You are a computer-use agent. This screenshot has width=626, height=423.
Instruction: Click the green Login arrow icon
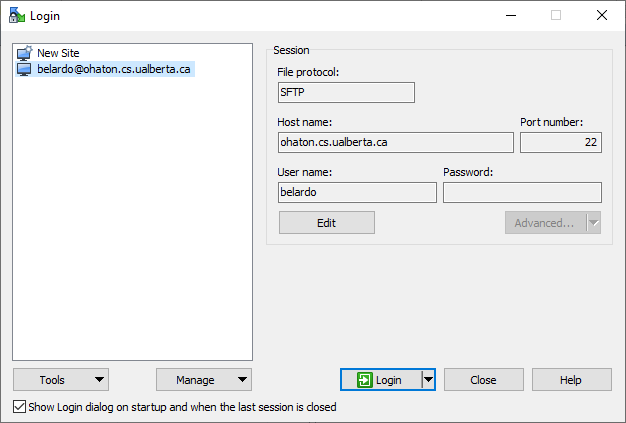tap(365, 380)
